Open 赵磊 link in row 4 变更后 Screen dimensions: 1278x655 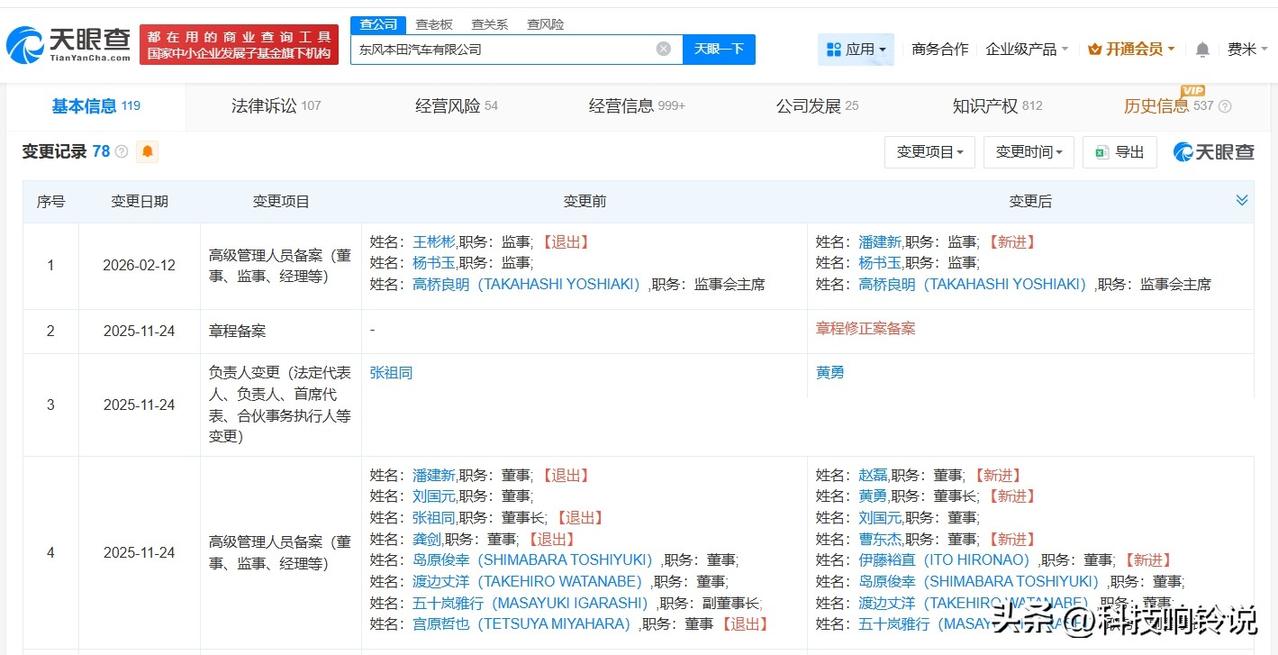point(872,475)
